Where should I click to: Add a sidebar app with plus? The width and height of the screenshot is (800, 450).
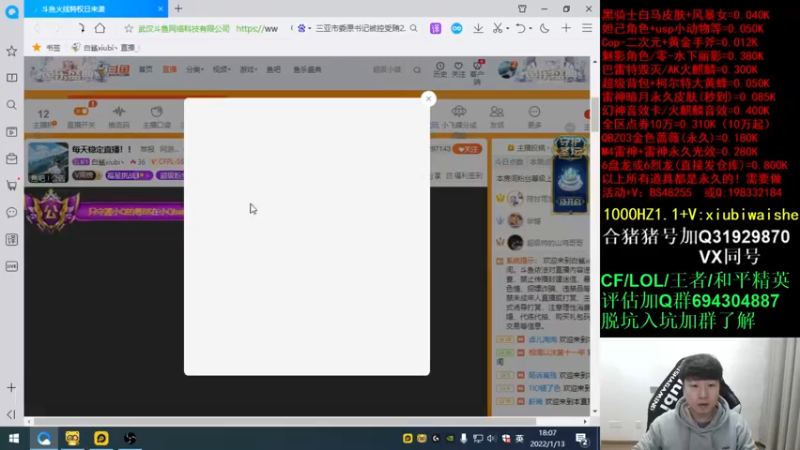point(11,388)
